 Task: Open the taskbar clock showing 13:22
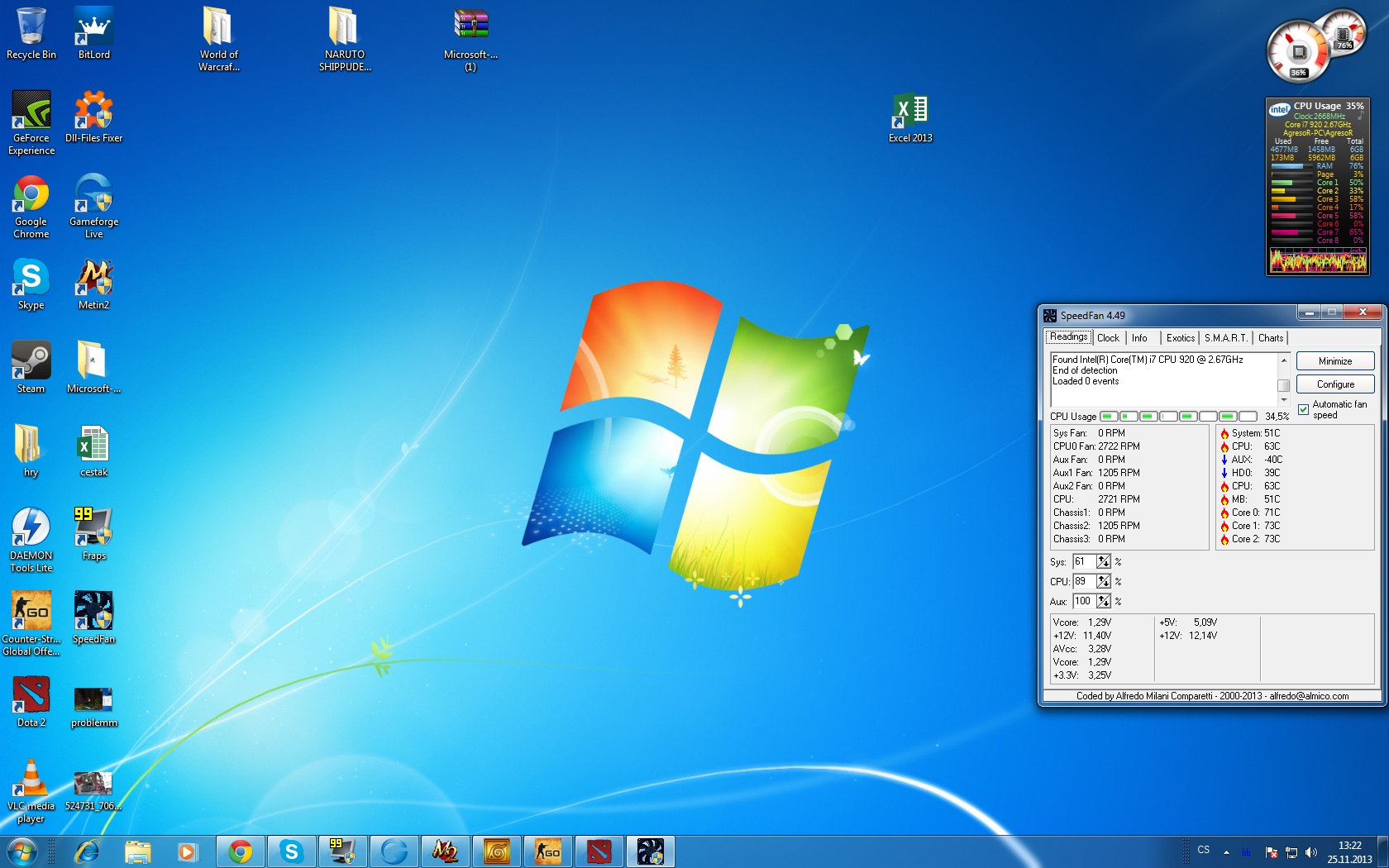tap(1350, 852)
